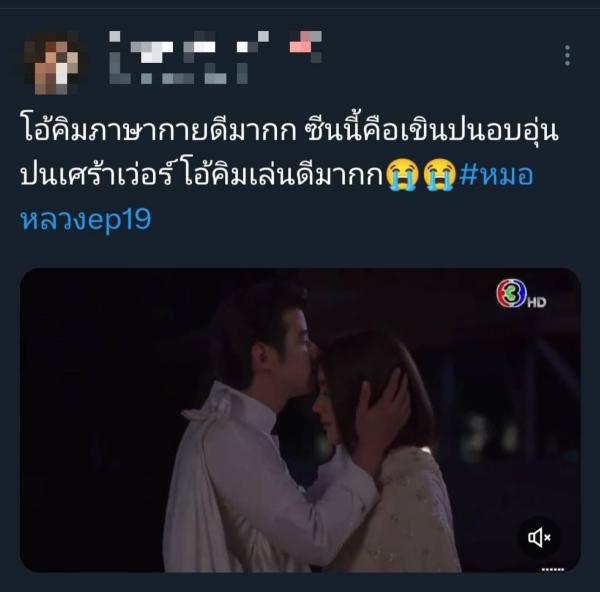Select the first crying face emoji
600x592 pixels.
[401, 175]
